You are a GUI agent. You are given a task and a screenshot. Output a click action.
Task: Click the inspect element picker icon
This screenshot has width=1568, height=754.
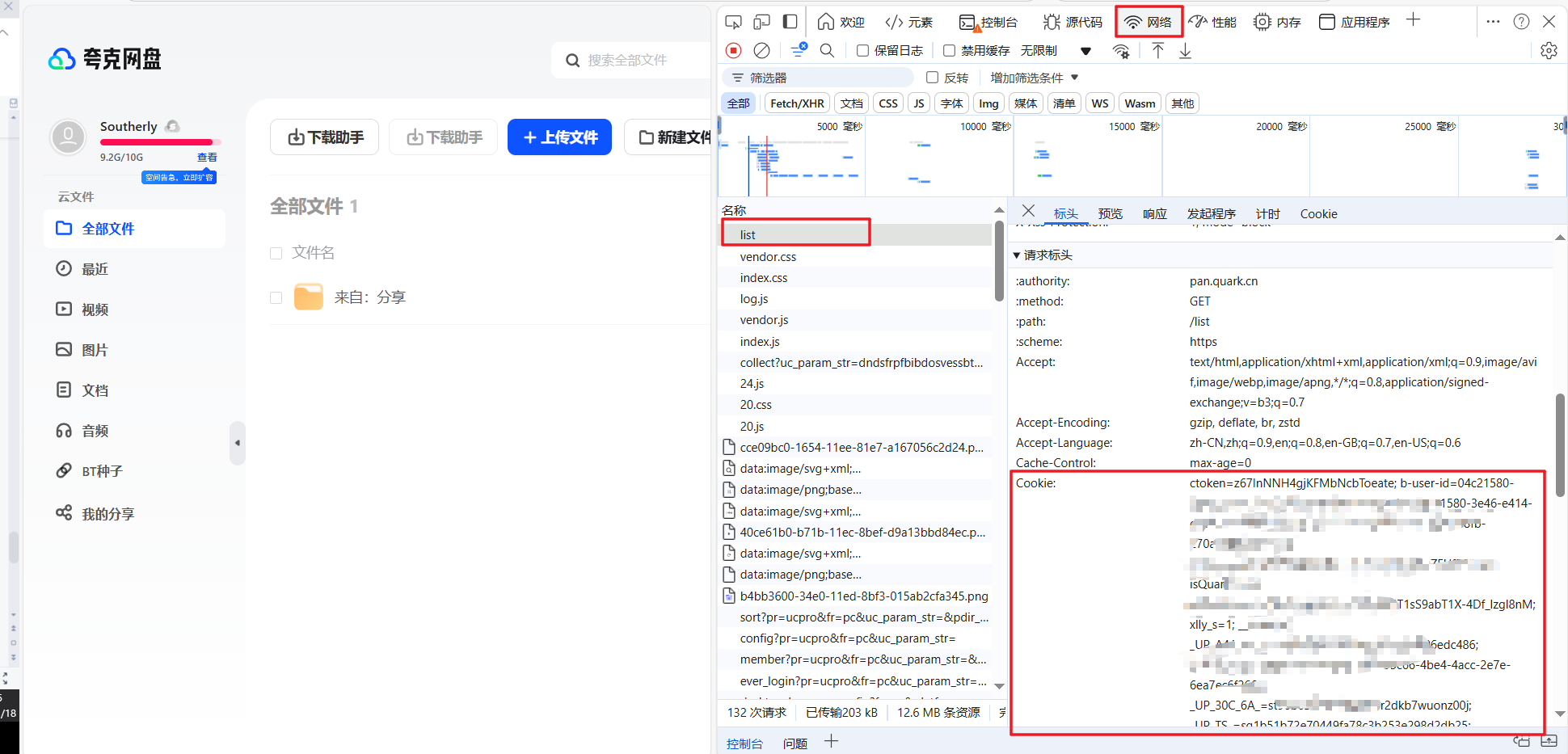733,22
